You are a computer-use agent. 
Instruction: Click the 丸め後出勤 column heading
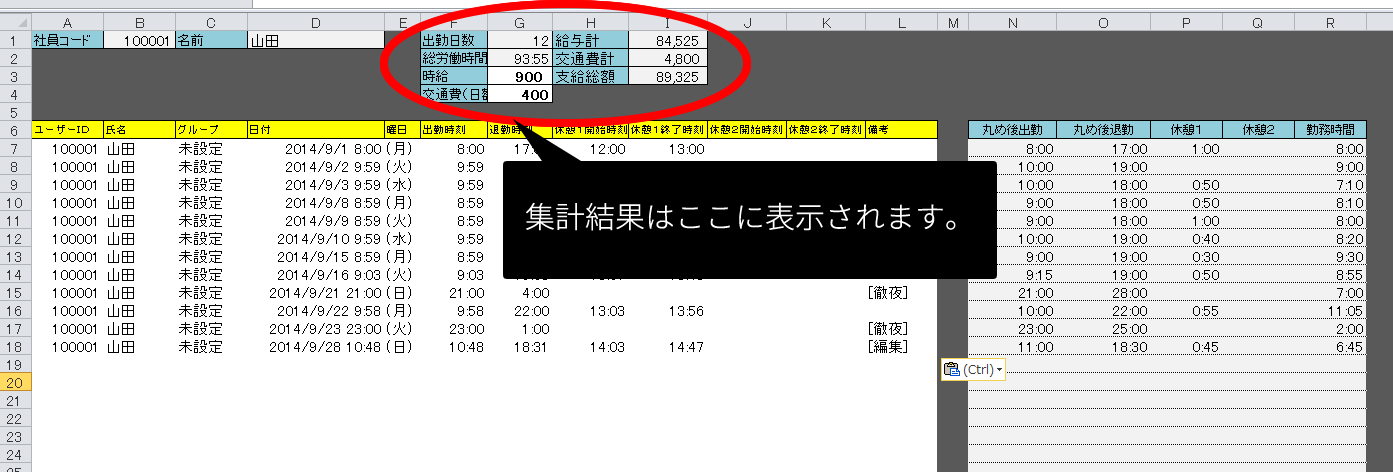(1012, 130)
